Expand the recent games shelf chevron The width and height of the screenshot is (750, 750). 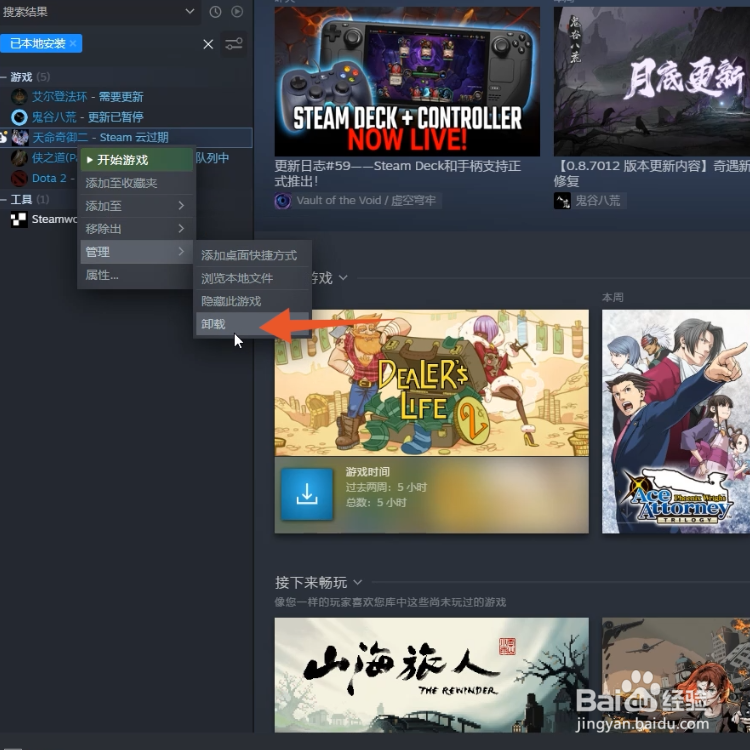click(343, 277)
